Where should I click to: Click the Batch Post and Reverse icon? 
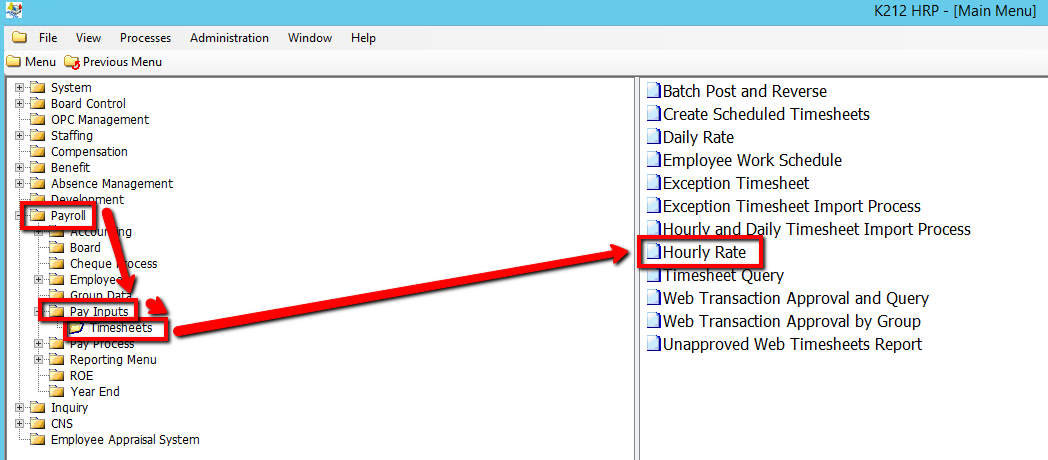point(653,91)
